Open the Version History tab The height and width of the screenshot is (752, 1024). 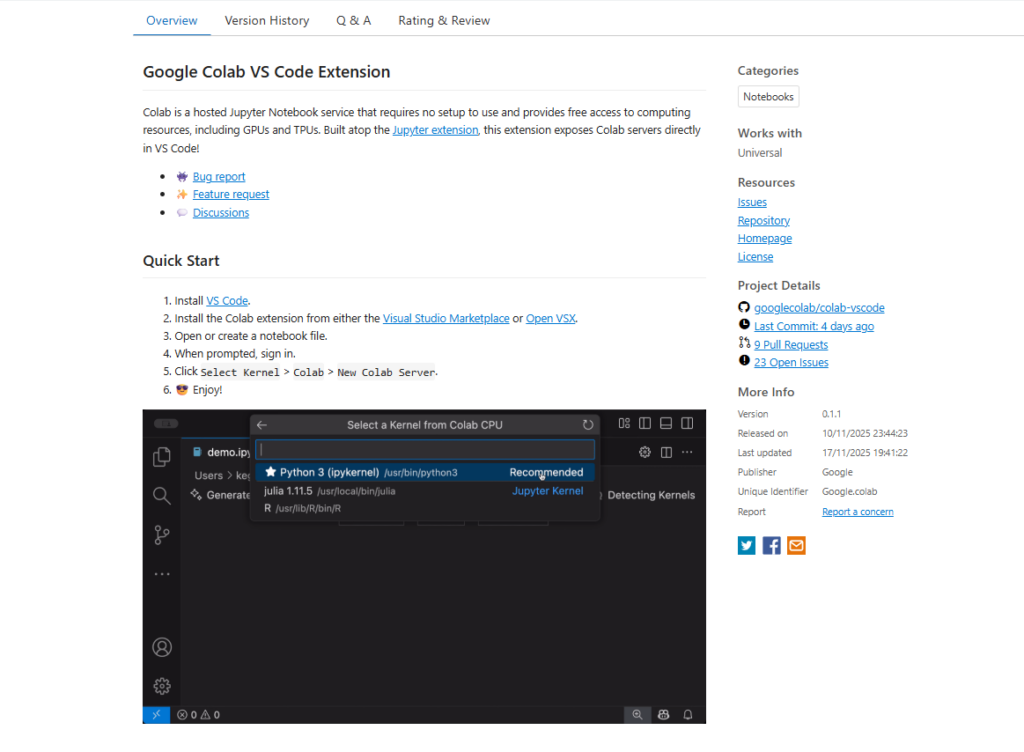267,20
